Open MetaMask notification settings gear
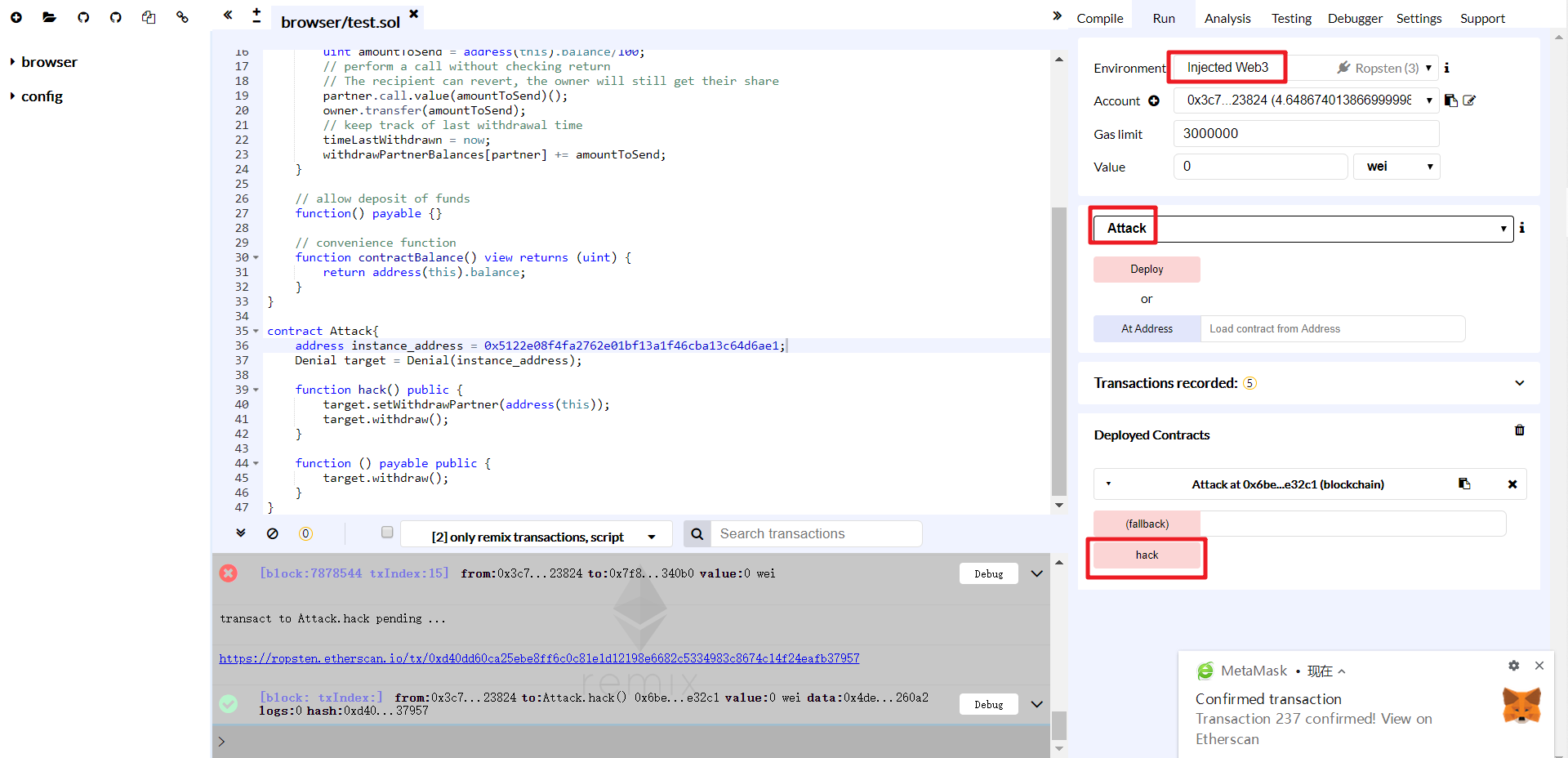1568x758 pixels. [1513, 666]
